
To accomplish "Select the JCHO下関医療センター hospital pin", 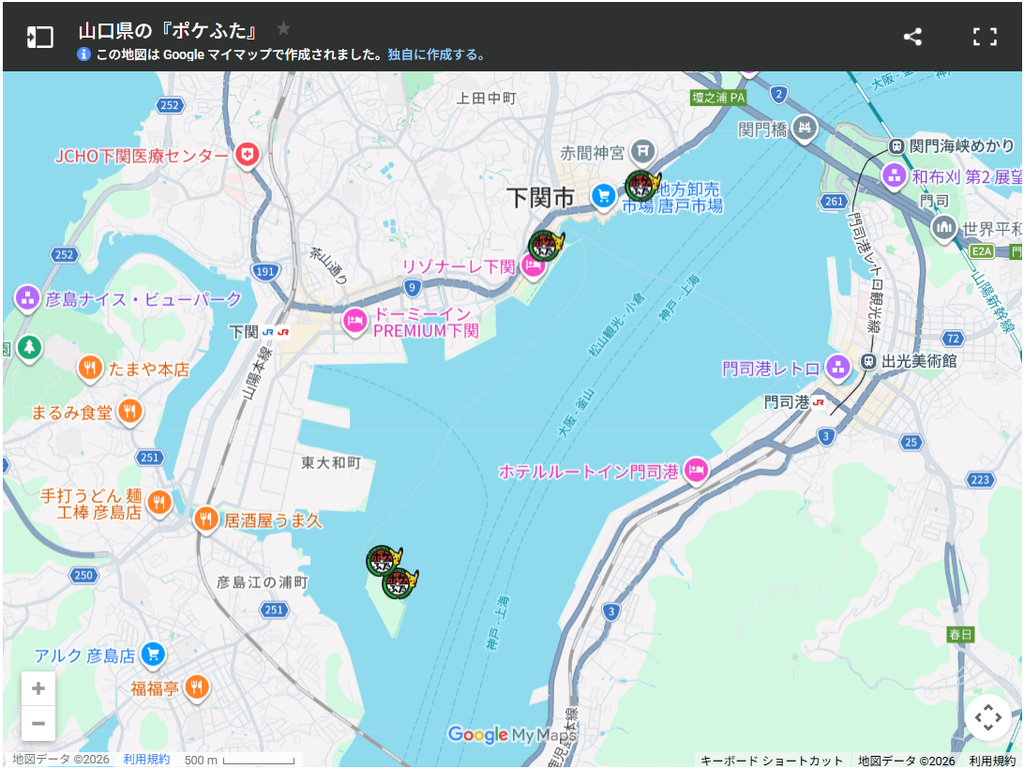I will 248,157.
